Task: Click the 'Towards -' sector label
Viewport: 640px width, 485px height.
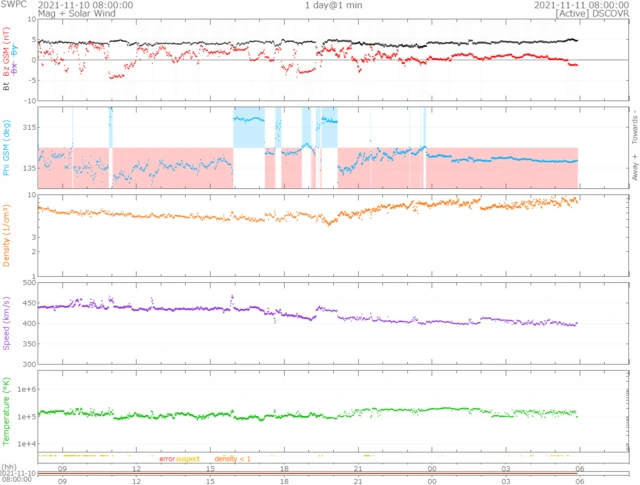Action: coord(633,125)
